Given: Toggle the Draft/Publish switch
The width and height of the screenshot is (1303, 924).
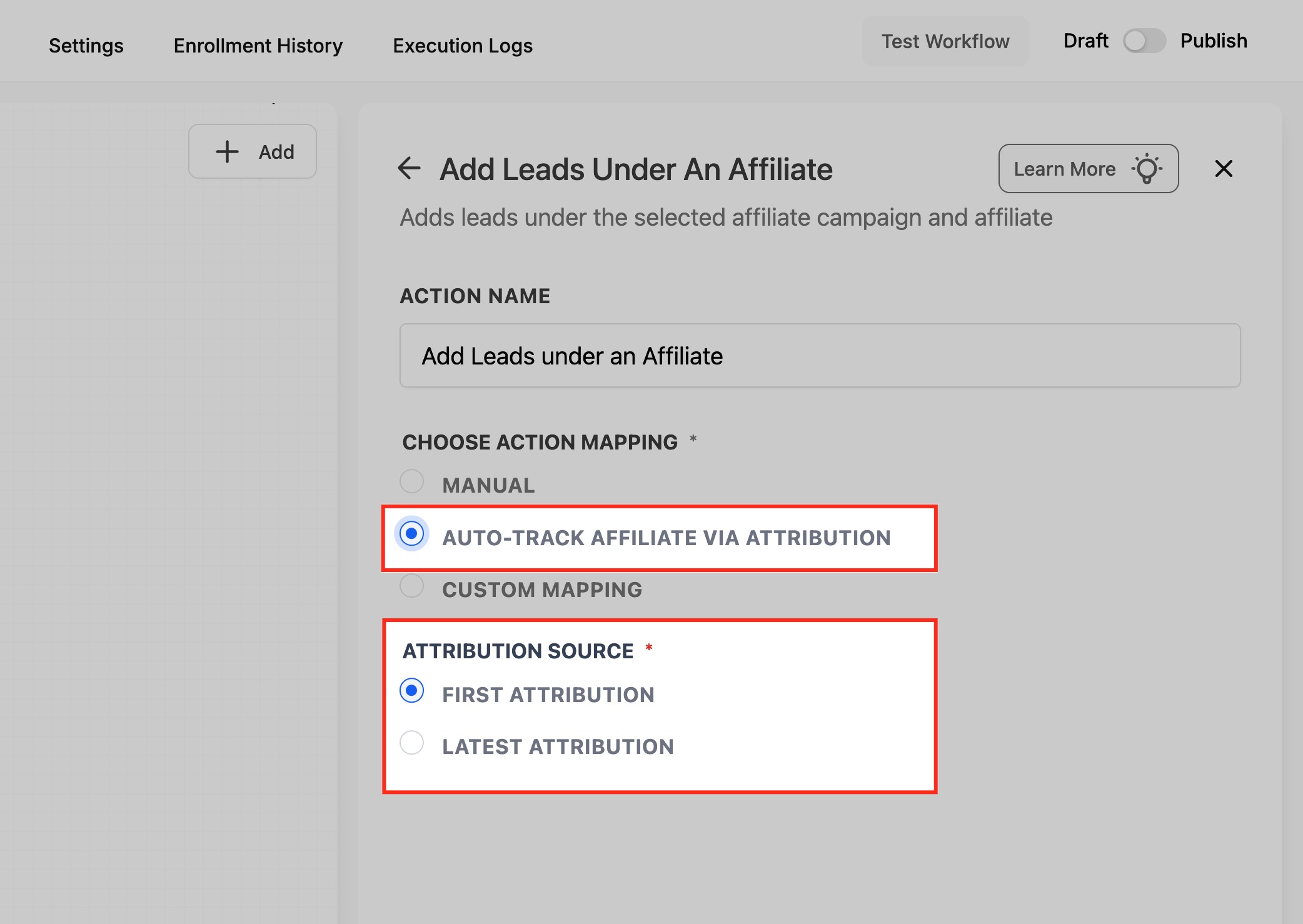Looking at the screenshot, I should (1144, 41).
